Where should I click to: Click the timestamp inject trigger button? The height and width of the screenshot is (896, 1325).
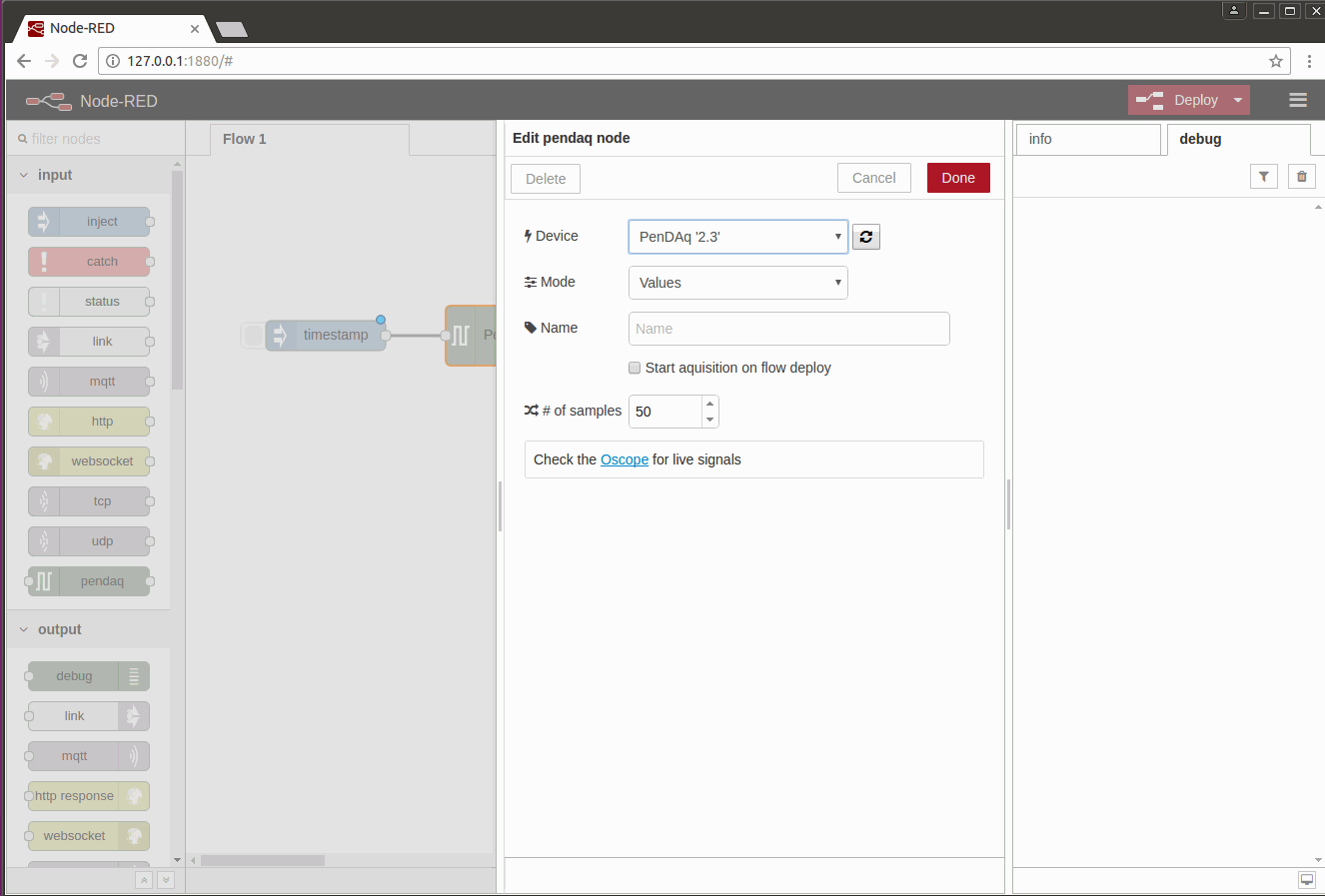[254, 335]
